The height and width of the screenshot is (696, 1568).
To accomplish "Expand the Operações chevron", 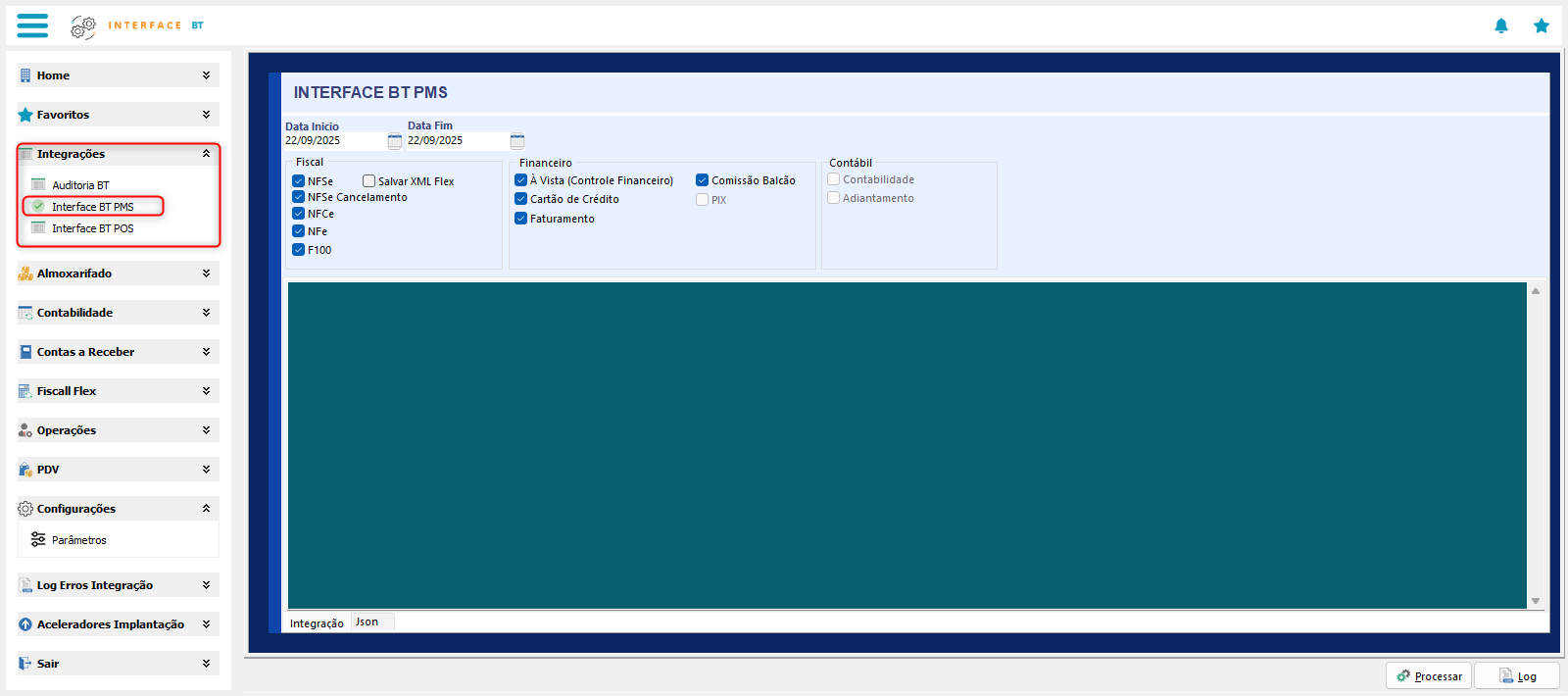I will coord(206,430).
